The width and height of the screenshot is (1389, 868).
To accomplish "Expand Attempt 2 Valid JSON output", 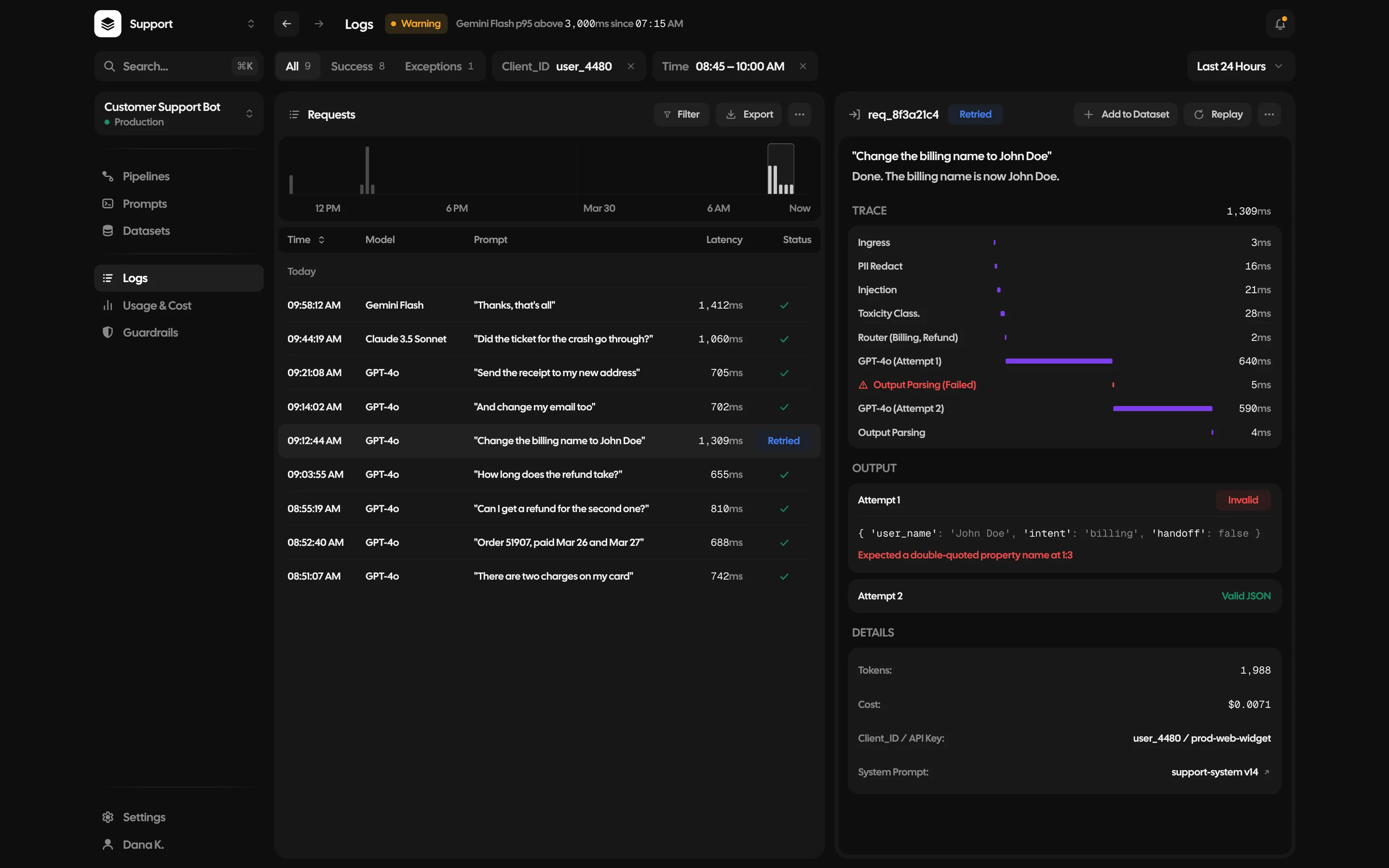I will coord(1065,596).
